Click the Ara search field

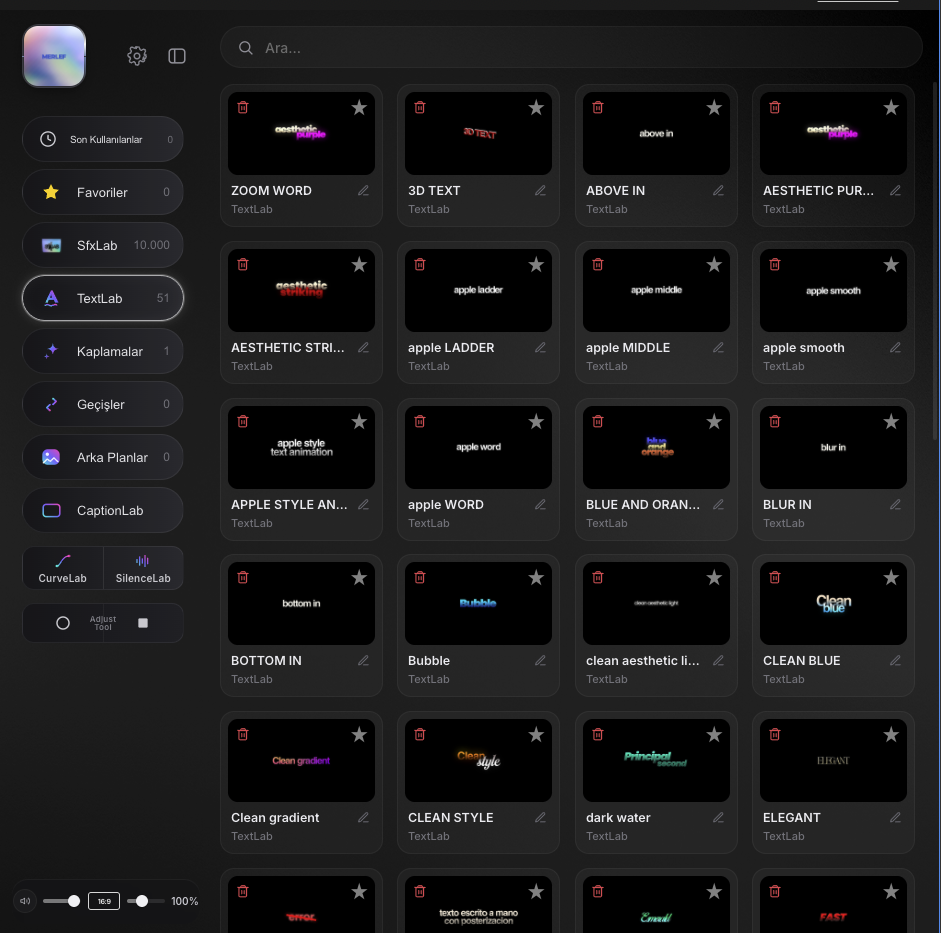coord(571,47)
